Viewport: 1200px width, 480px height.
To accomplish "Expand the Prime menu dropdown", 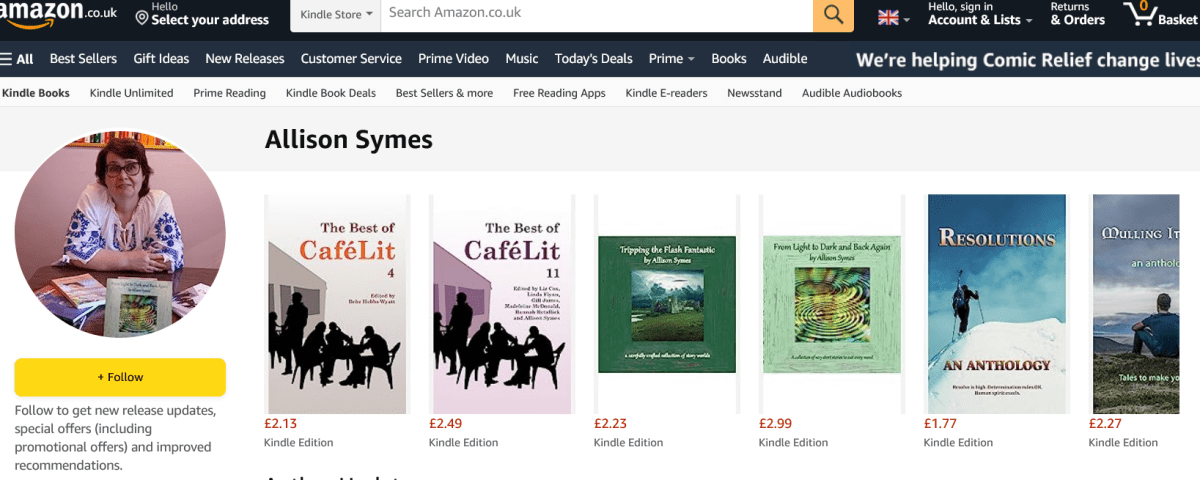I will (x=671, y=59).
